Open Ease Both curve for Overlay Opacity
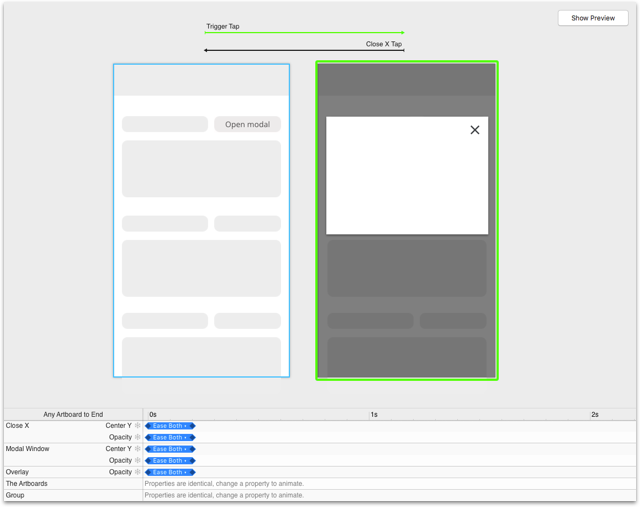Viewport: 640px width, 507px height. click(x=170, y=472)
